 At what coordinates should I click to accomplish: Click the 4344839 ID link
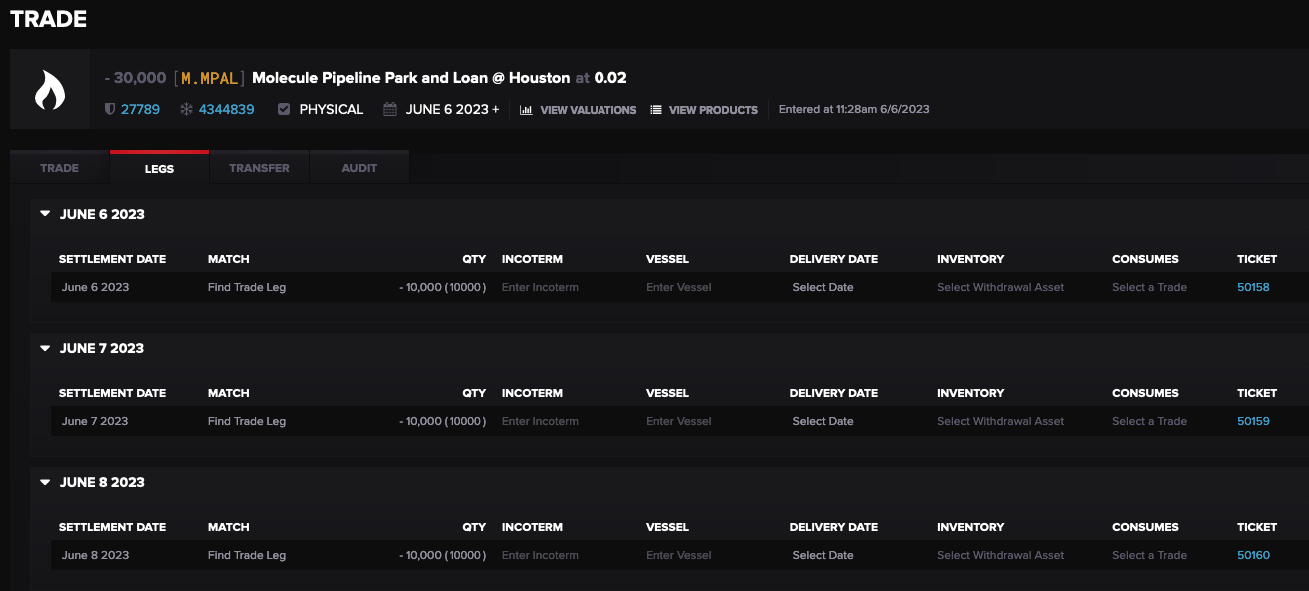[x=226, y=109]
